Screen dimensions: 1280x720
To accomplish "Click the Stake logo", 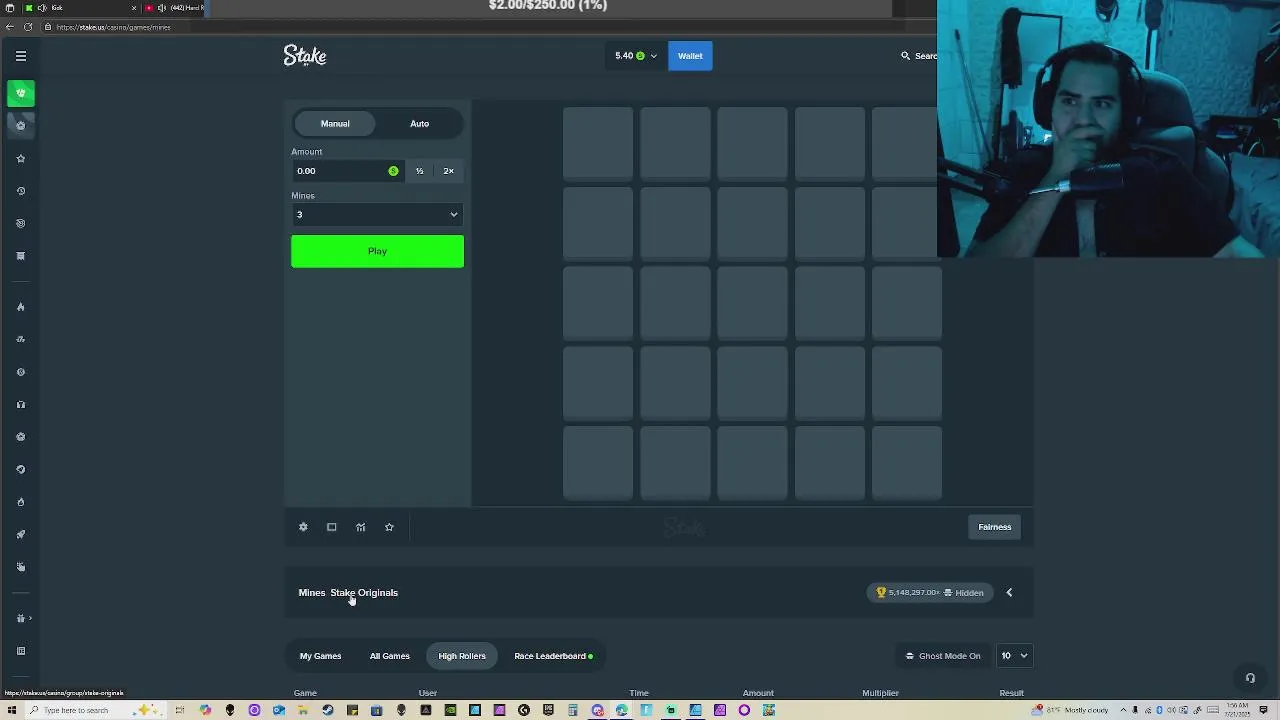I will [x=305, y=56].
